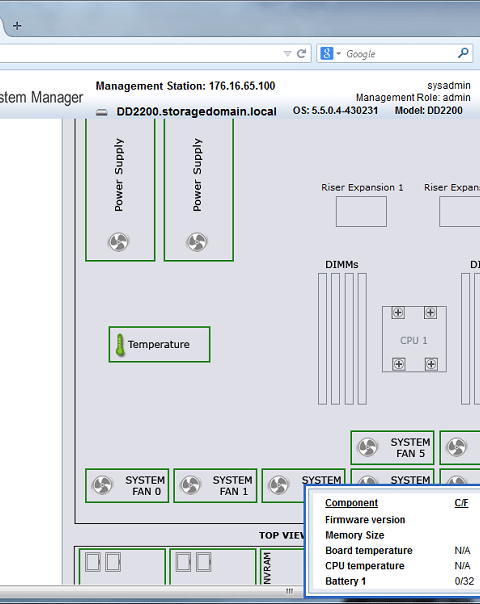Select the DD2200.storagedomain.local system icon
This screenshot has height=604, width=480.
102,112
